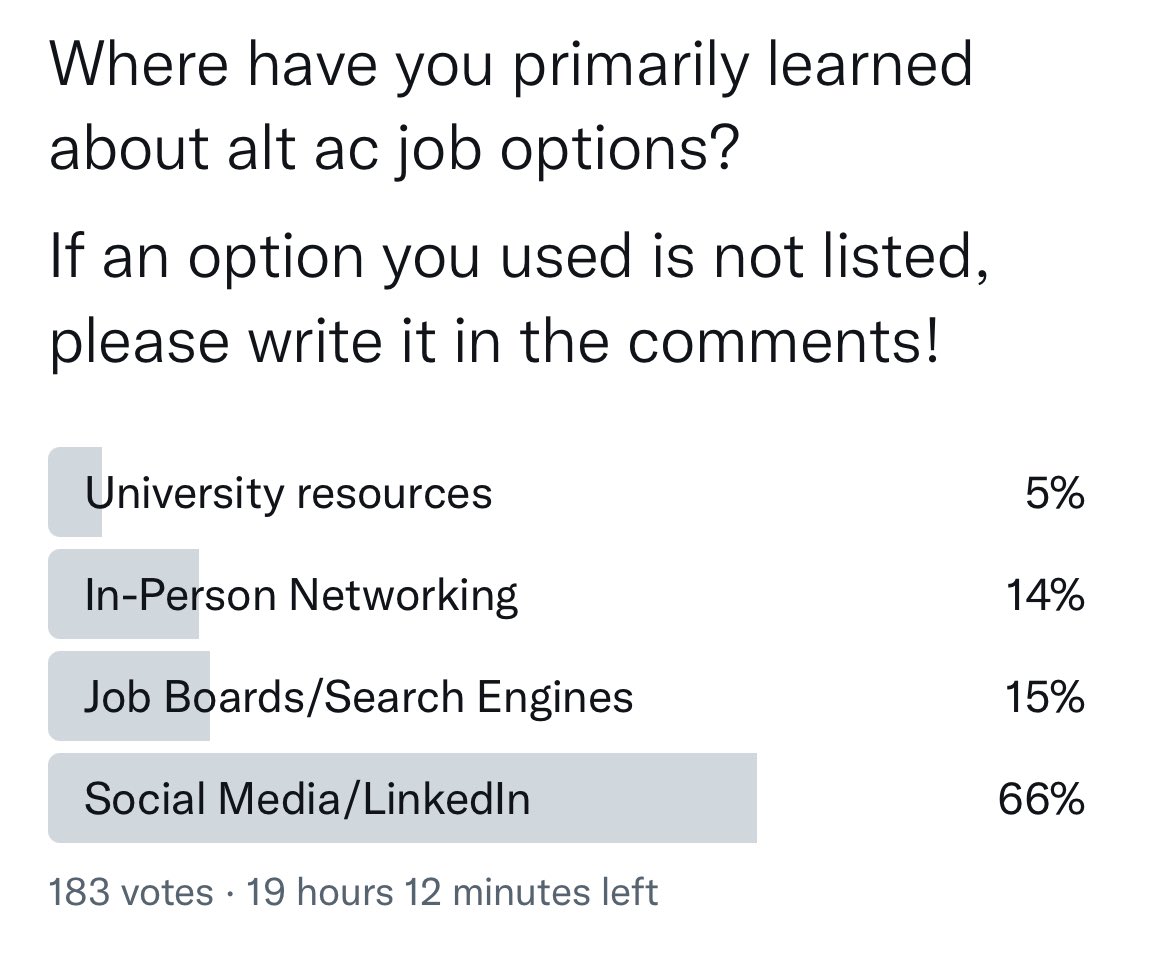This screenshot has height=960, width=1170.
Task: Click the line 'Where have you primarily learned'
Action: (511, 67)
